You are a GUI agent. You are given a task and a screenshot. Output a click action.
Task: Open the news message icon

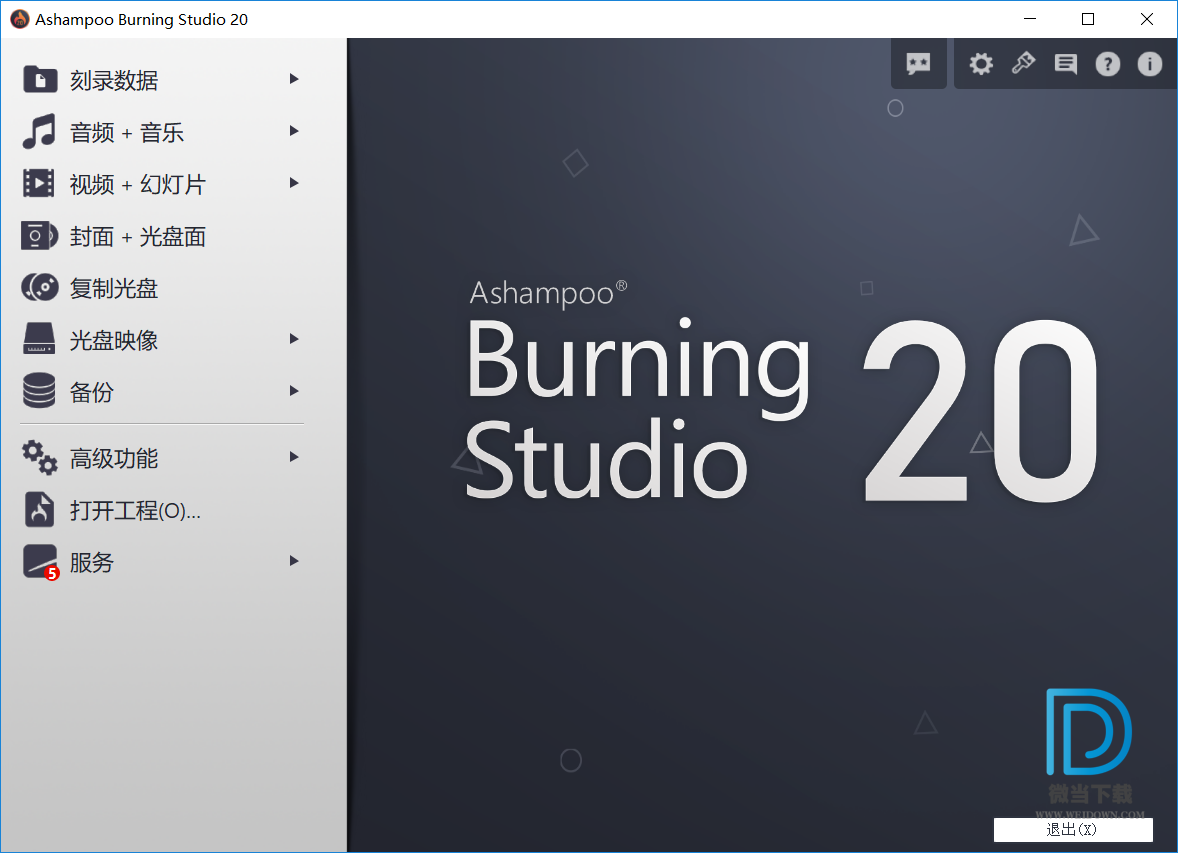tap(1065, 64)
